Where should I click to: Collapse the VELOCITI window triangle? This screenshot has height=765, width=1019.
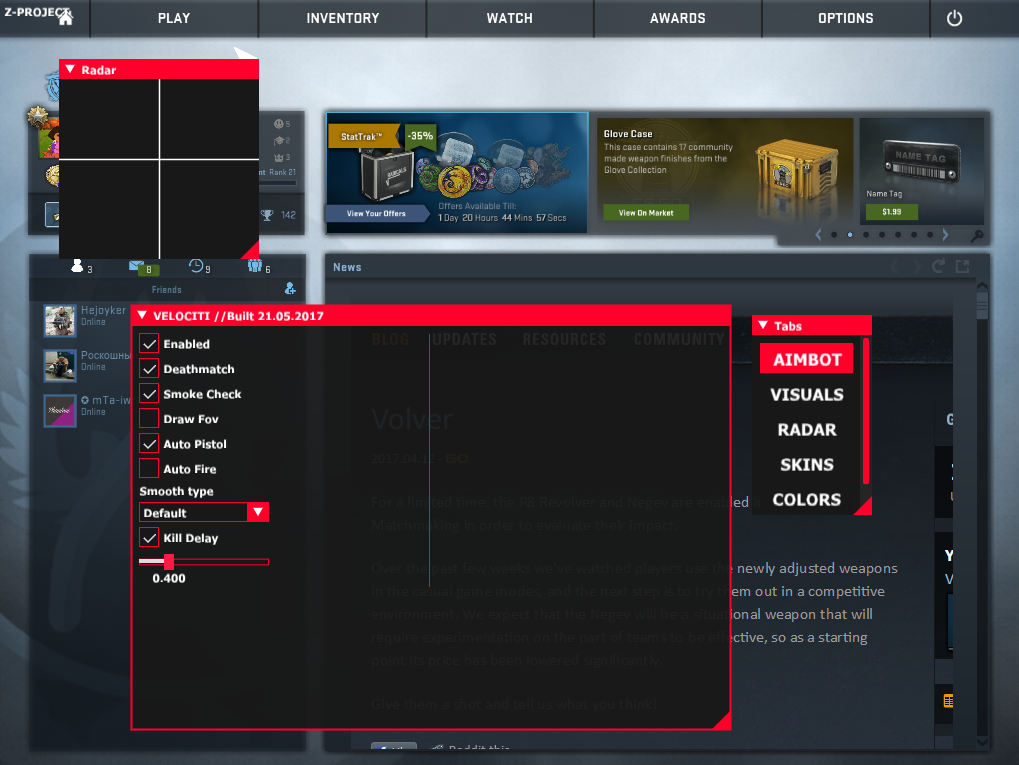142,315
